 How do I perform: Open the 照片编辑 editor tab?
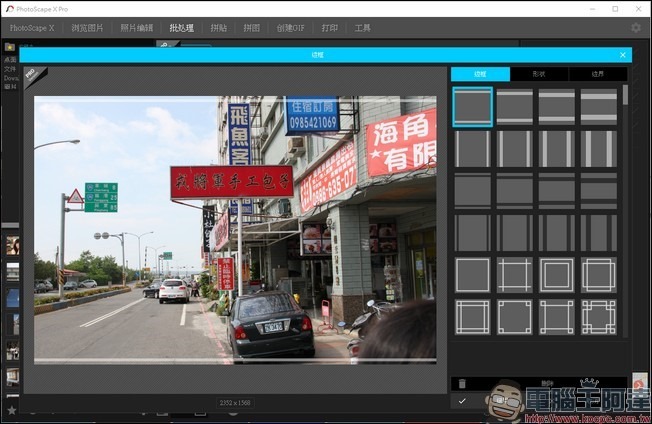click(137, 28)
